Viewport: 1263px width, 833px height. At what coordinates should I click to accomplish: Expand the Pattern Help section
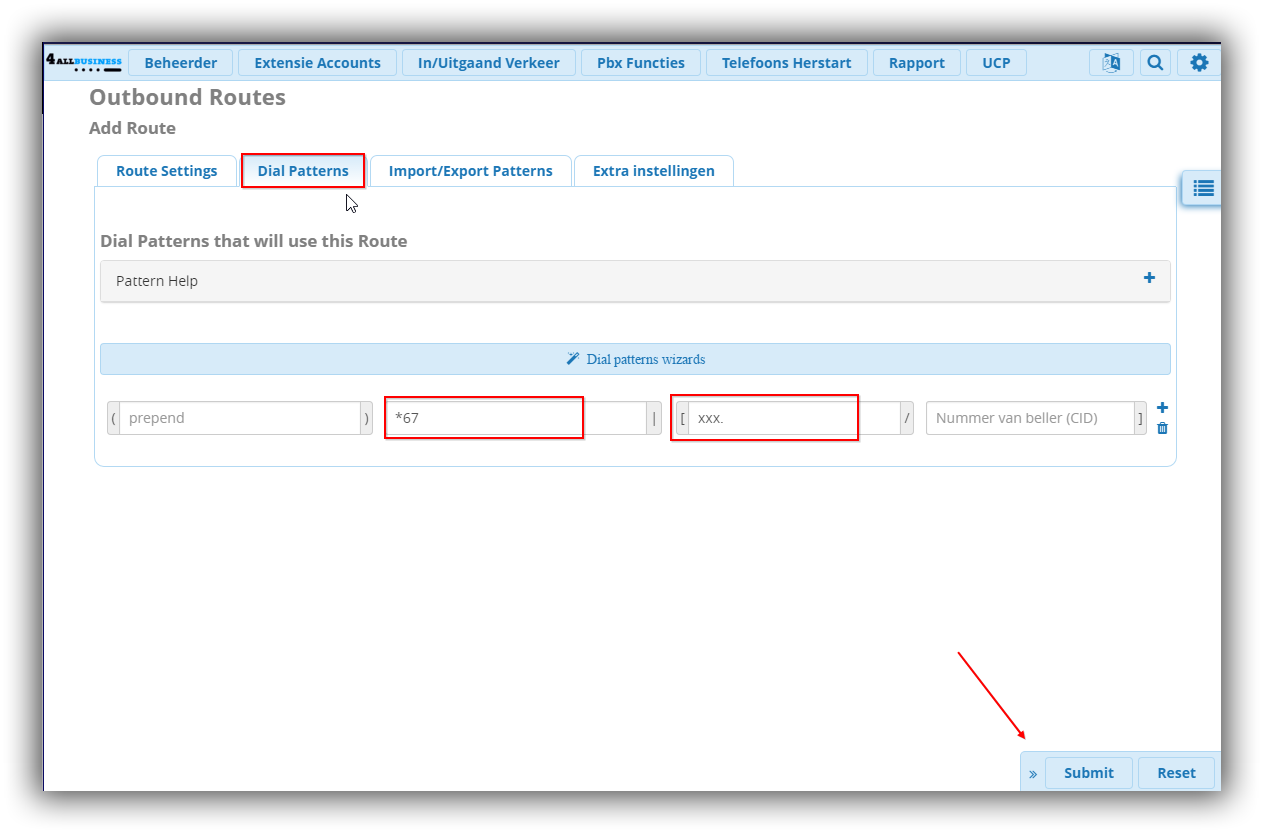1149,279
